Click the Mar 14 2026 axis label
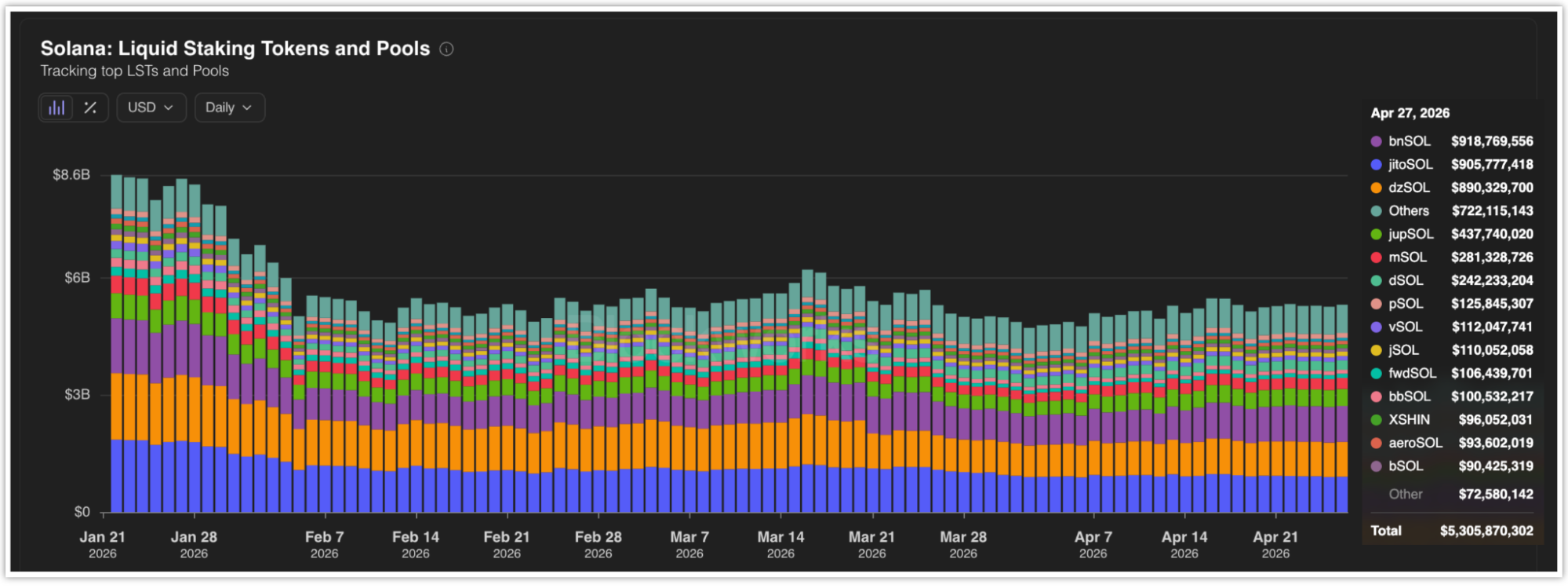The height and width of the screenshot is (588, 1568). click(x=780, y=544)
